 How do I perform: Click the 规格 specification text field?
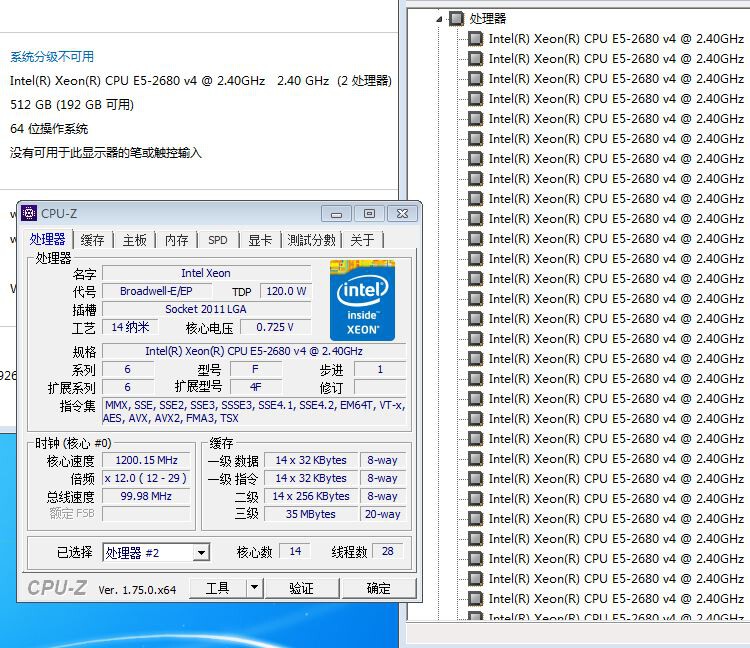pyautogui.click(x=254, y=351)
